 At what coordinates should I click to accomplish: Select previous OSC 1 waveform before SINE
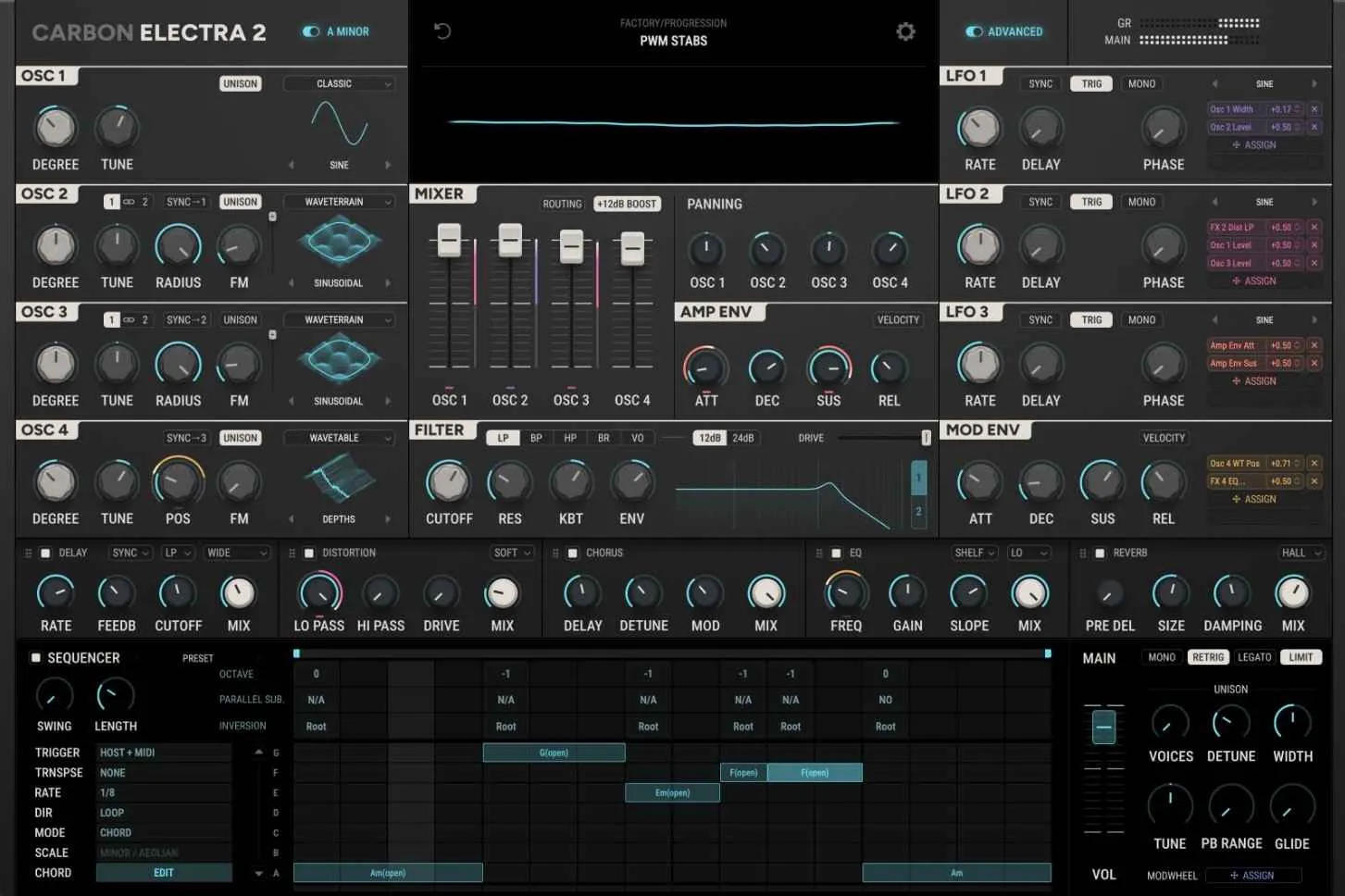point(291,165)
